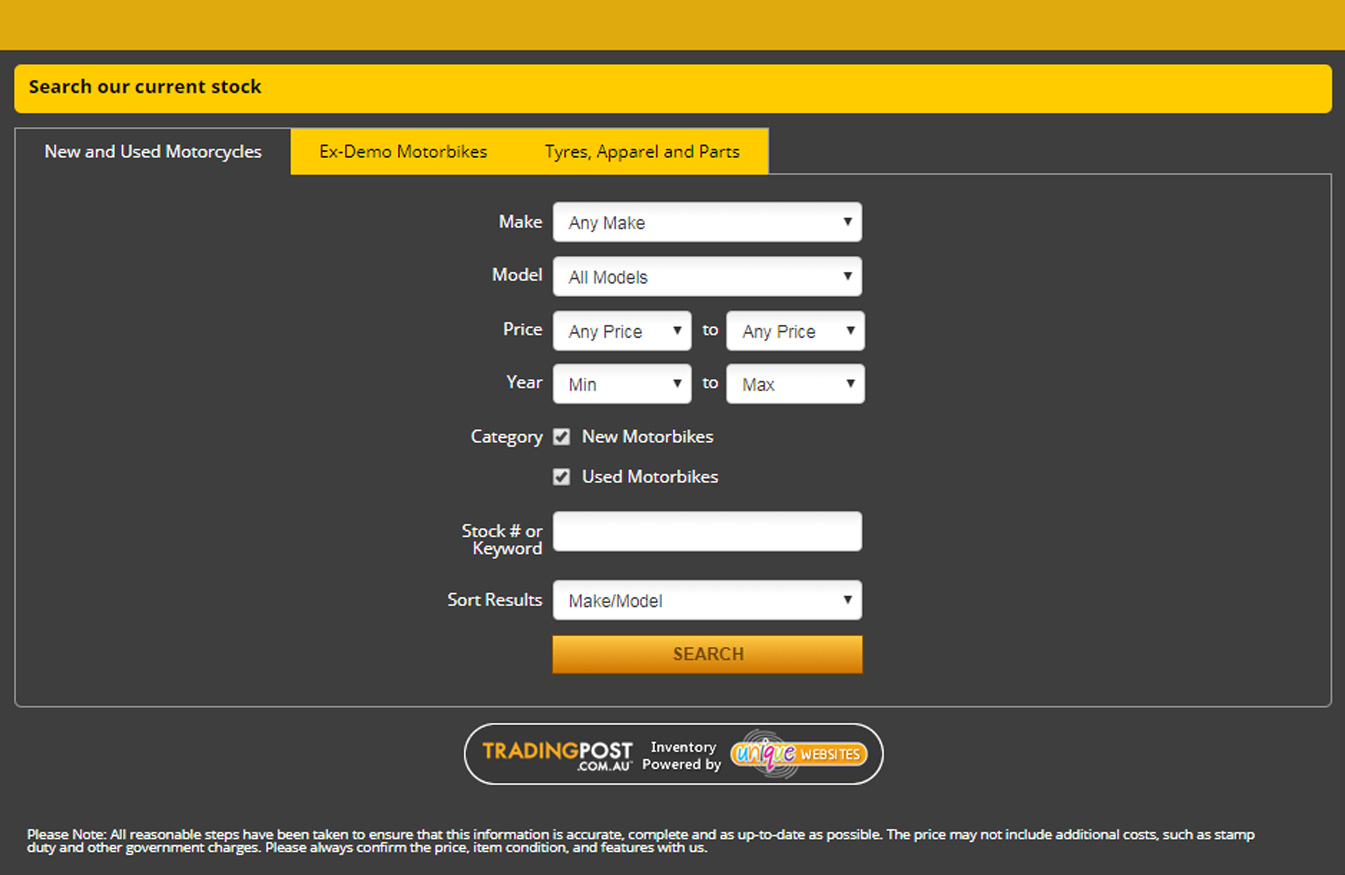Click the Sort Results label
The width and height of the screenshot is (1345, 875).
click(x=495, y=600)
